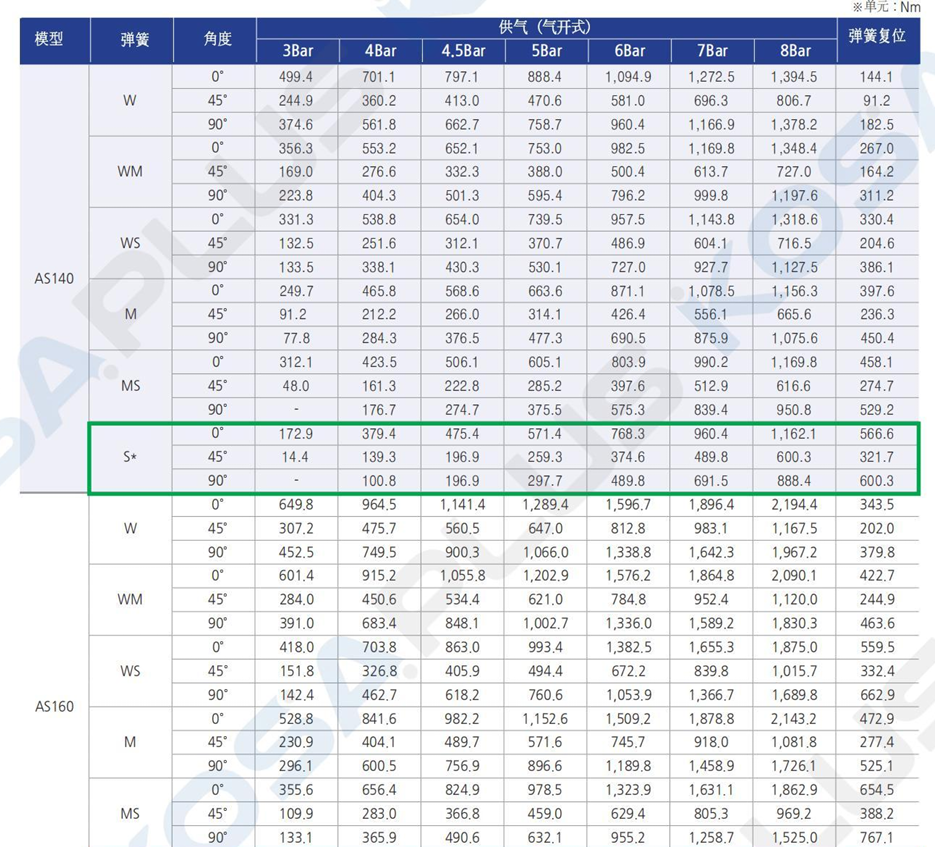The height and width of the screenshot is (847, 935).
Task: Click the 566.6 spring return value
Action: pos(876,434)
